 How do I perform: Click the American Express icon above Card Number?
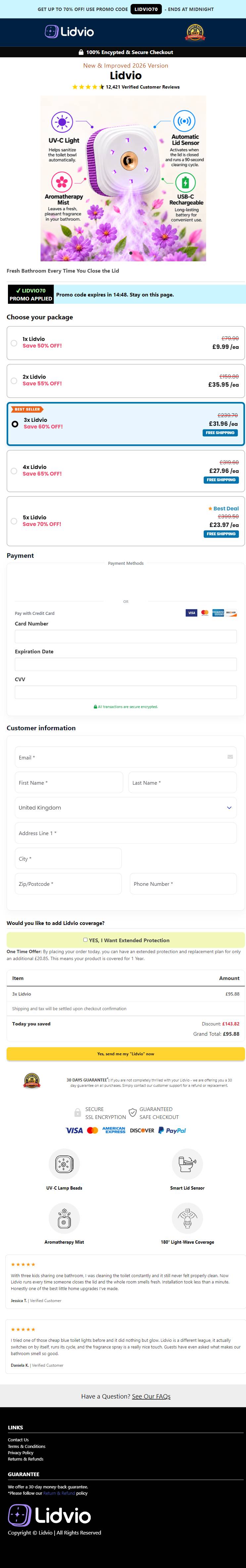(x=218, y=613)
